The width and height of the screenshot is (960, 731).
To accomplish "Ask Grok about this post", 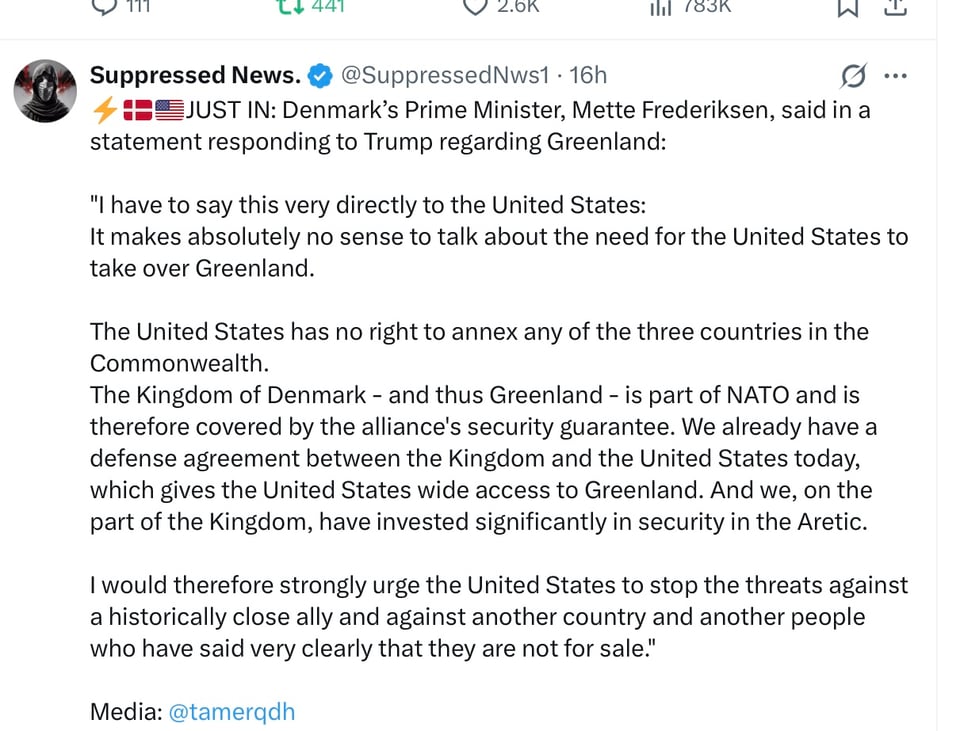I will [x=851, y=75].
